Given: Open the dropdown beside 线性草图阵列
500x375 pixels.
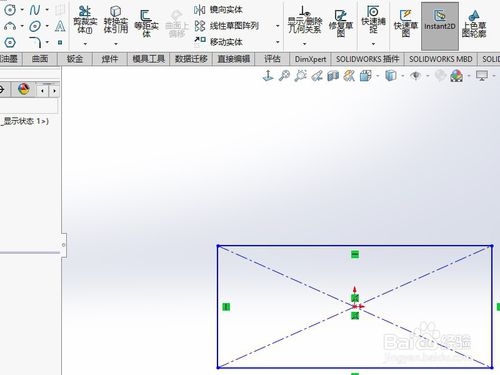Looking at the screenshot, I should (277, 26).
